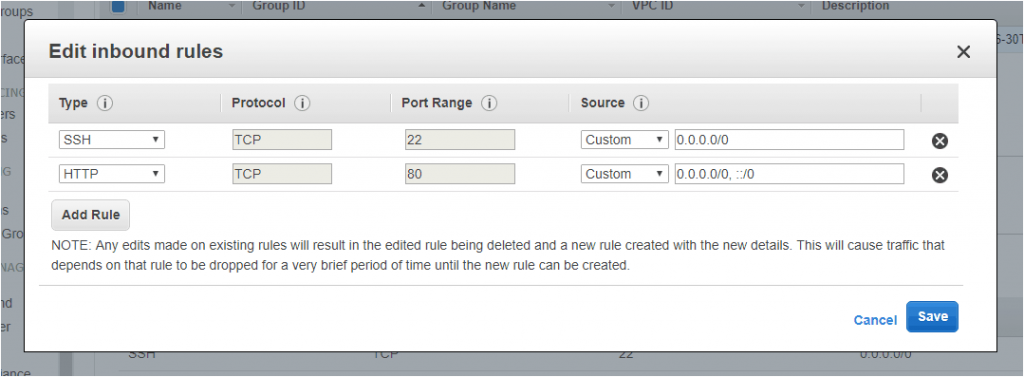Add a new inbound rule
Image resolution: width=1024 pixels, height=377 pixels.
91,215
